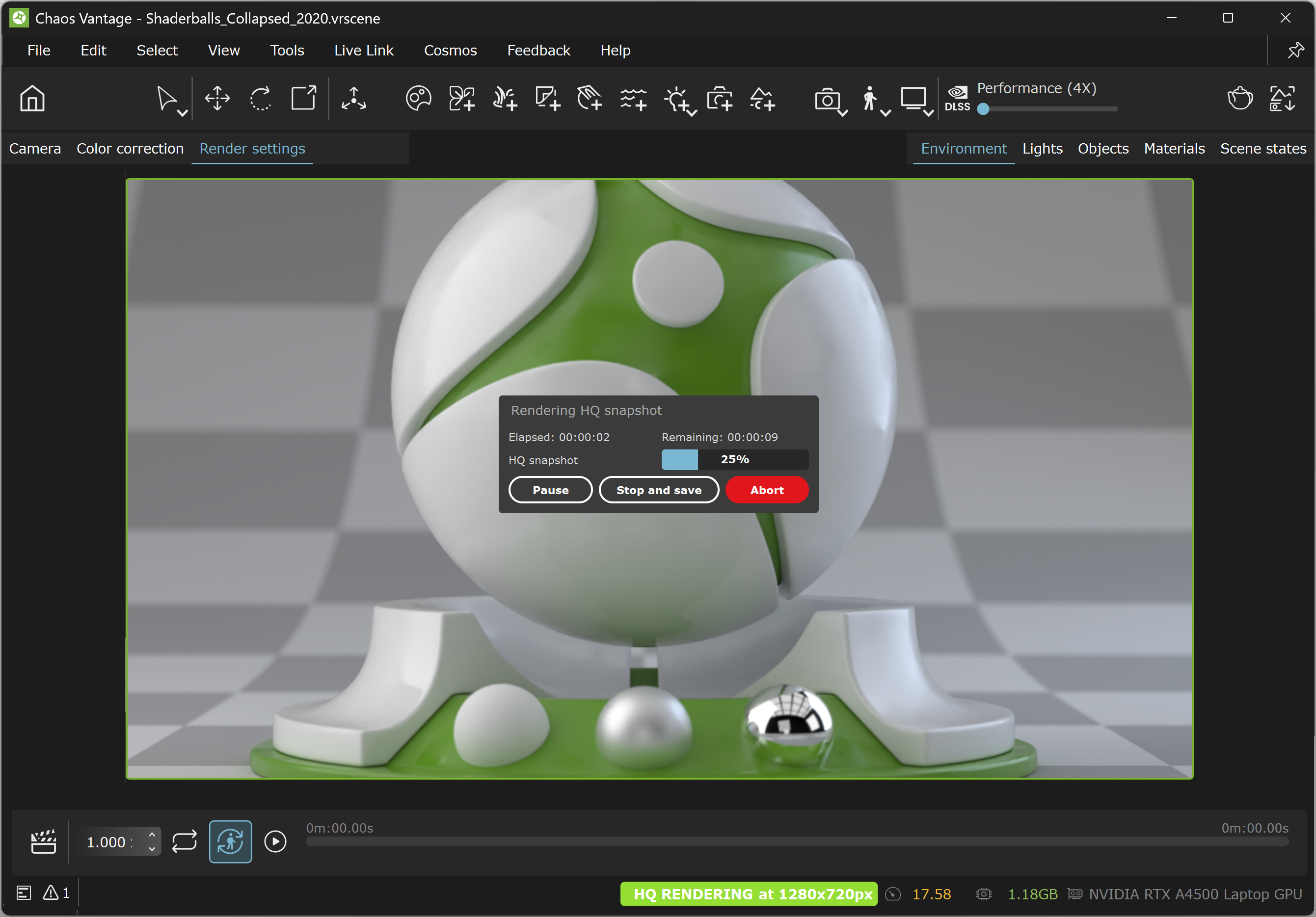Expand the add light dropdown arrow
1316x917 pixels.
(692, 113)
